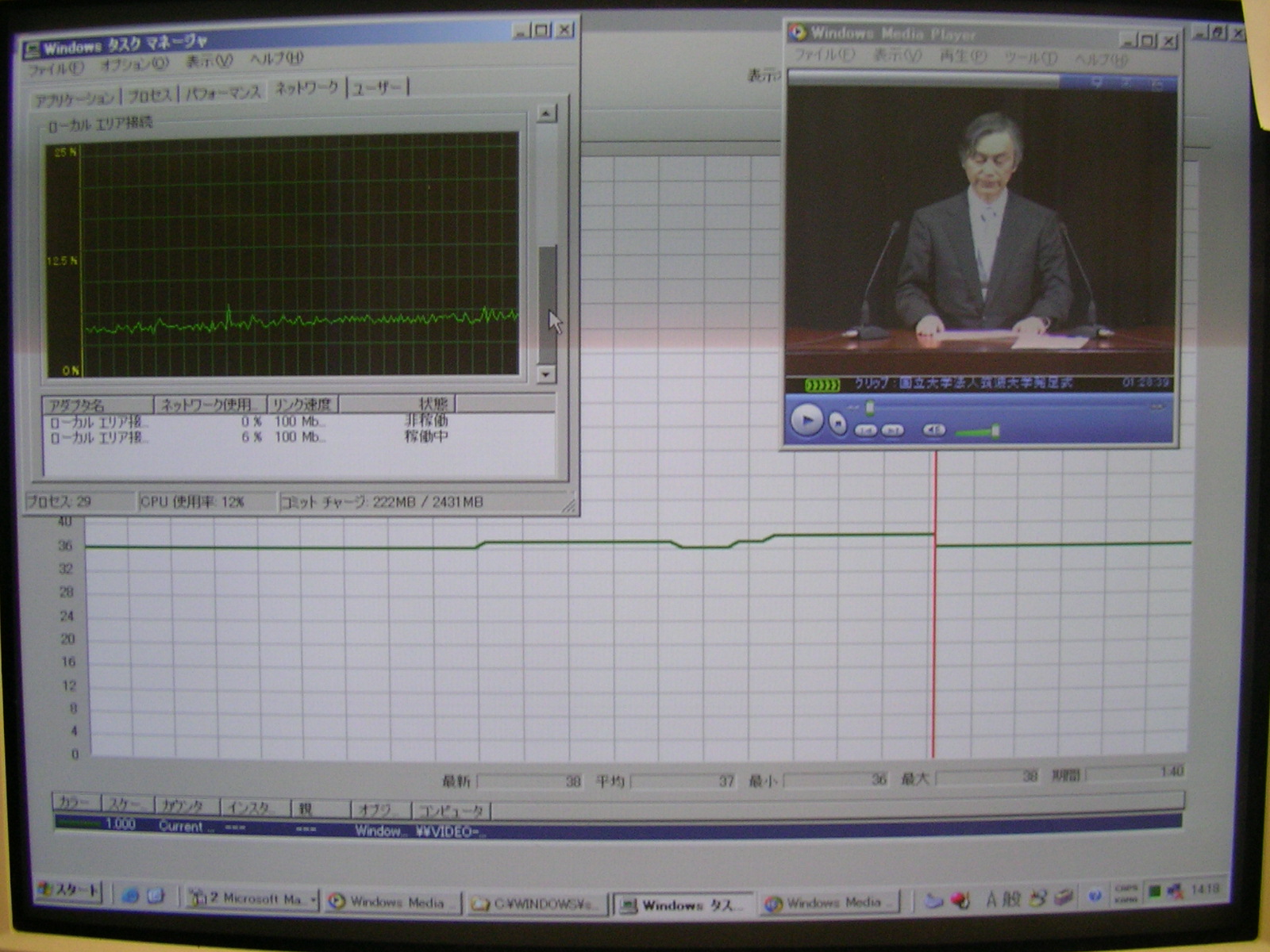Sort by 状態 column header

[397, 404]
